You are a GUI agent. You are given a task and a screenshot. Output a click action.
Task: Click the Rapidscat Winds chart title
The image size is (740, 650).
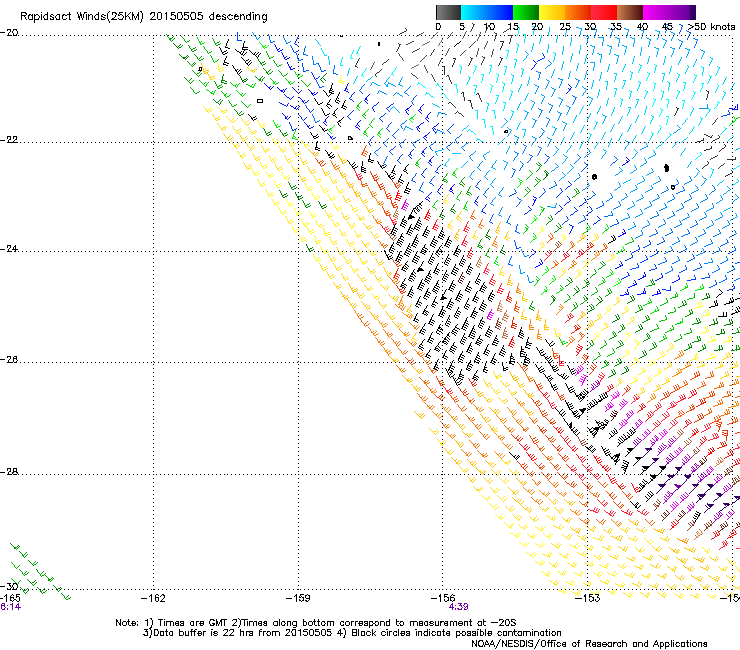143,16
